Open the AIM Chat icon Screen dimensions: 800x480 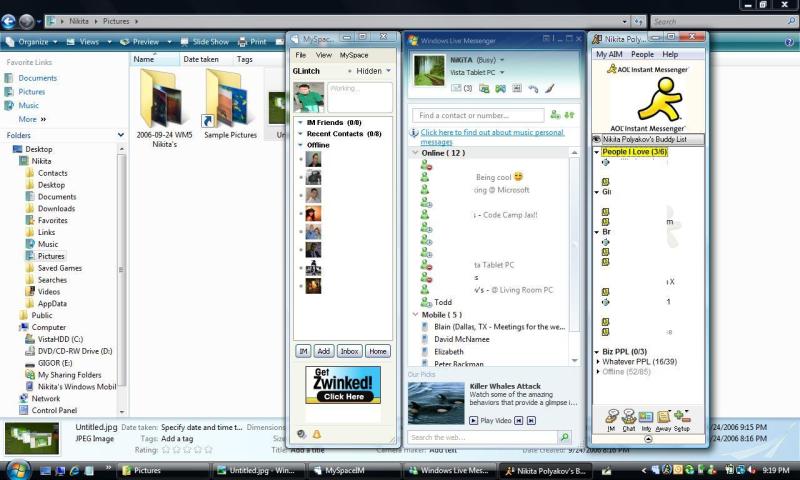629,420
